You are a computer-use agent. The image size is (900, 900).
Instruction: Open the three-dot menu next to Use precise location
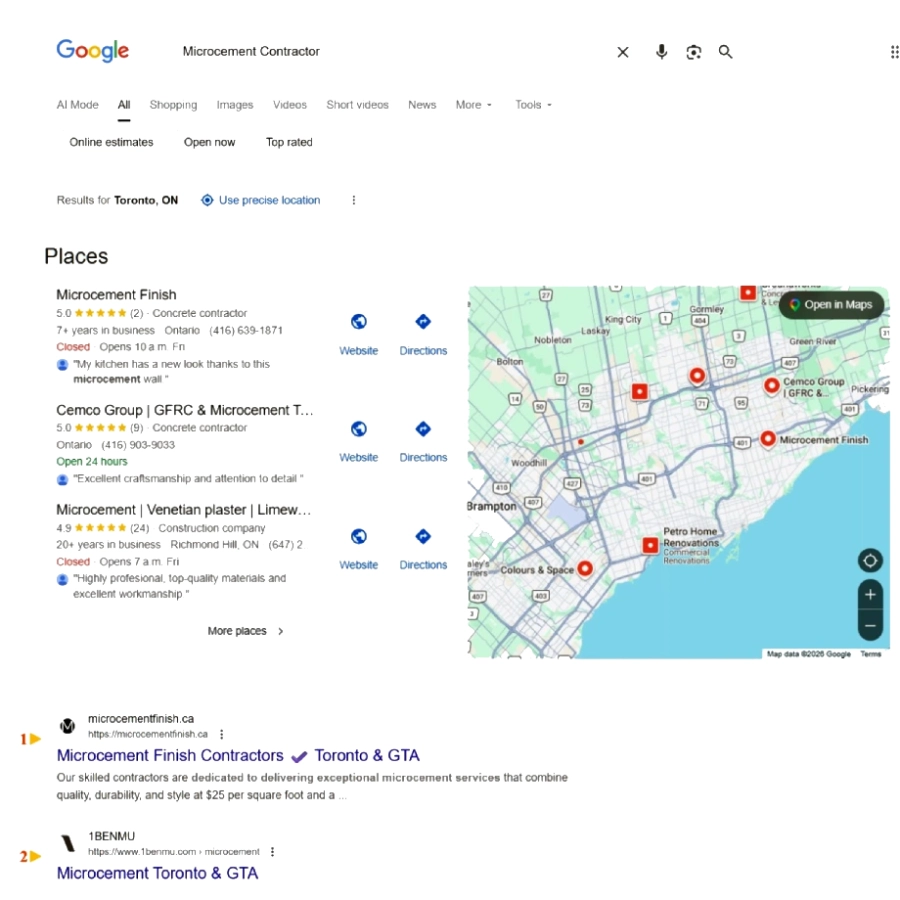[x=354, y=200]
